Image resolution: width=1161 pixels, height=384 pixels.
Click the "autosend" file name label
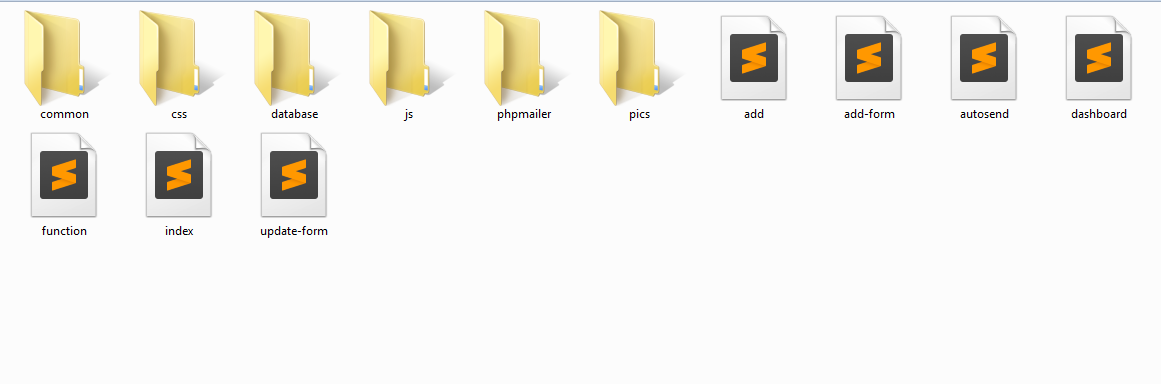(x=984, y=114)
